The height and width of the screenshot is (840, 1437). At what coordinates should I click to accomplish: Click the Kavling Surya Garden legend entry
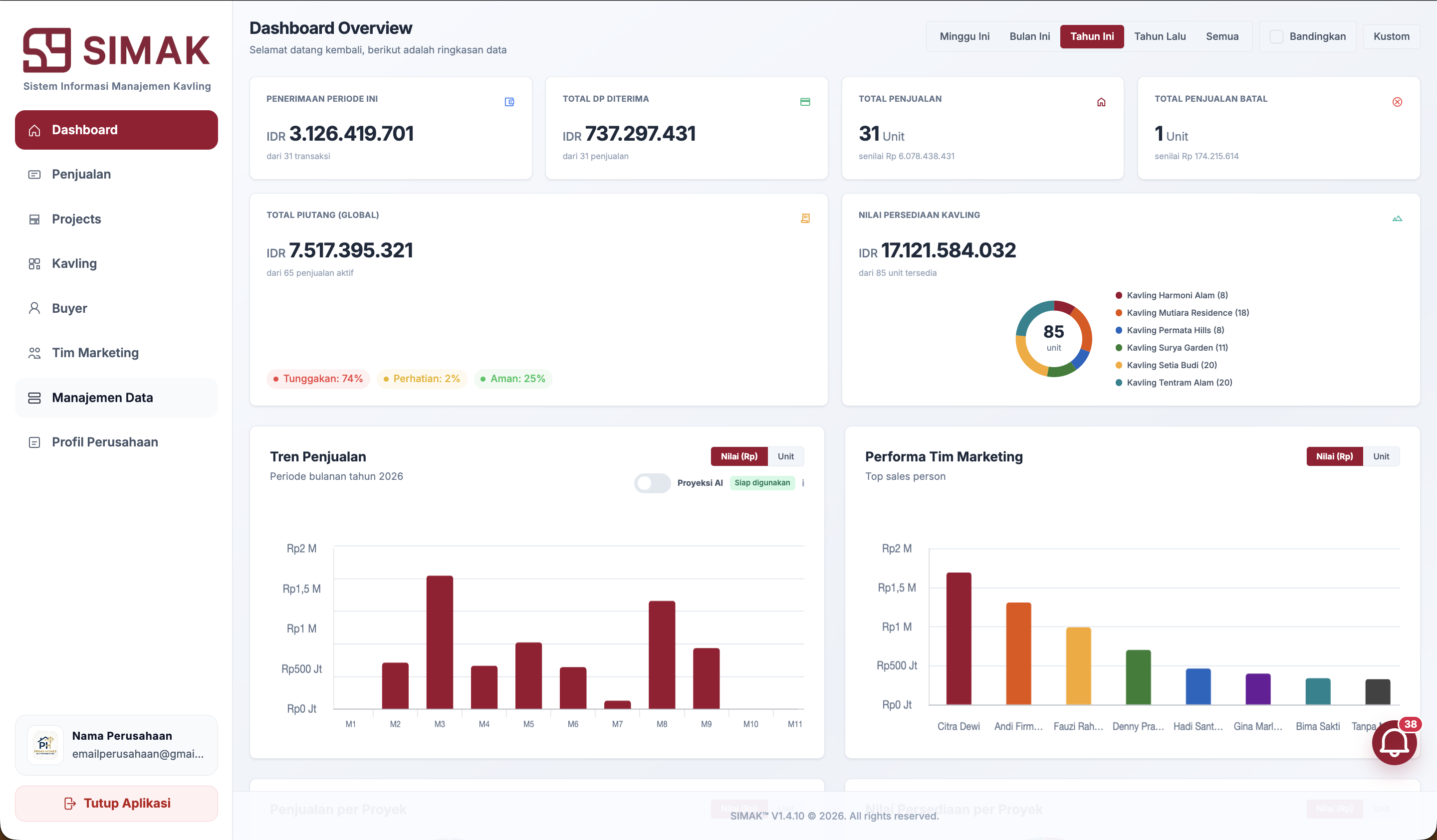tap(1171, 348)
